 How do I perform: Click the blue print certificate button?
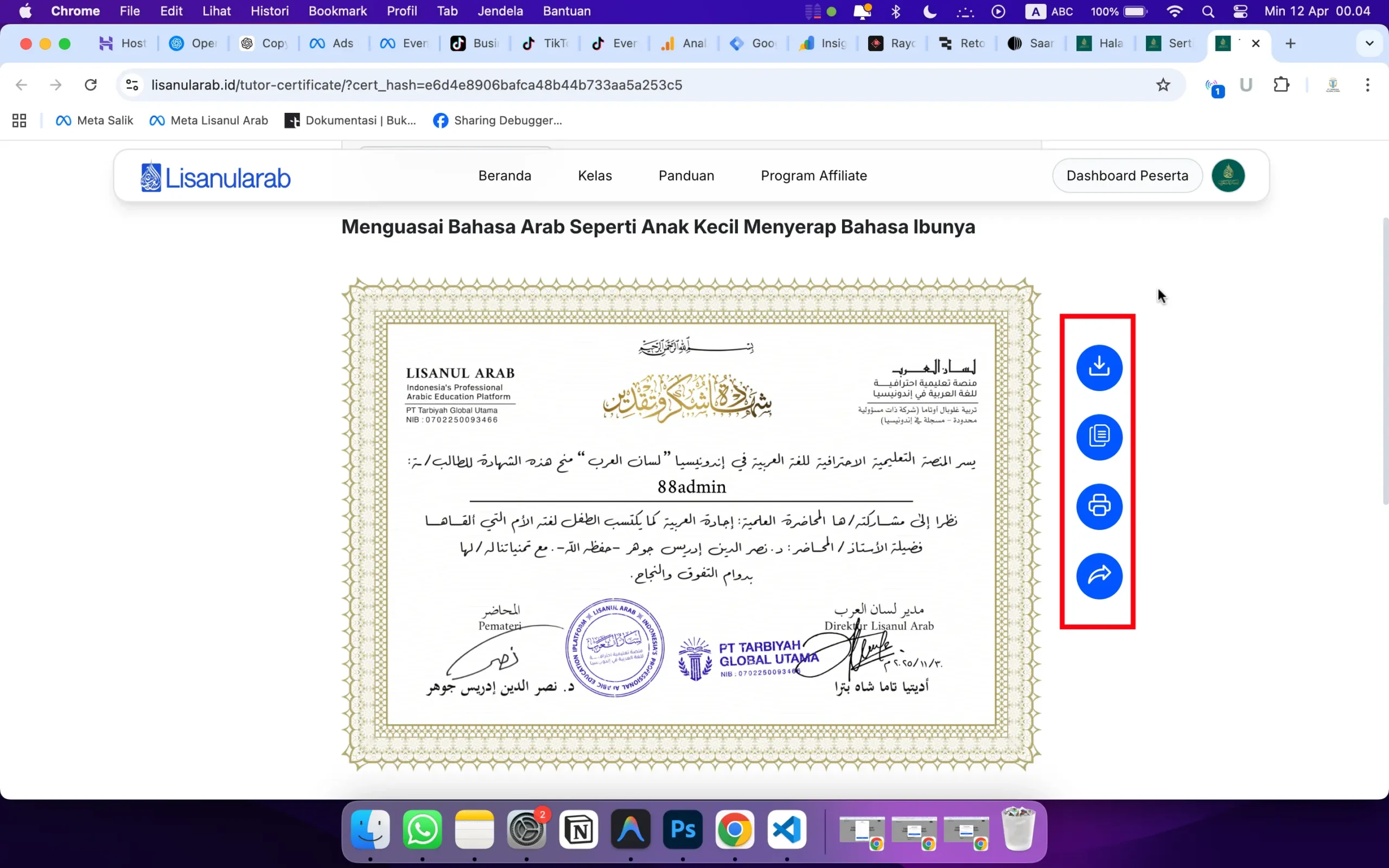1099,506
